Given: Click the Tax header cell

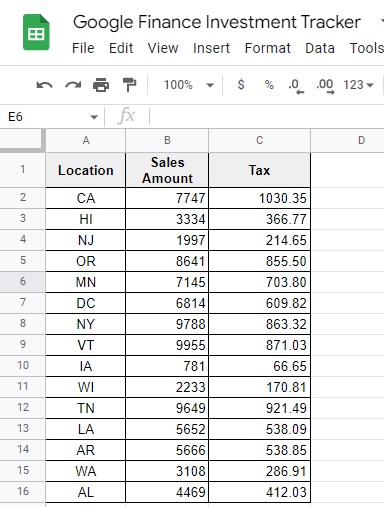Looking at the screenshot, I should [259, 170].
